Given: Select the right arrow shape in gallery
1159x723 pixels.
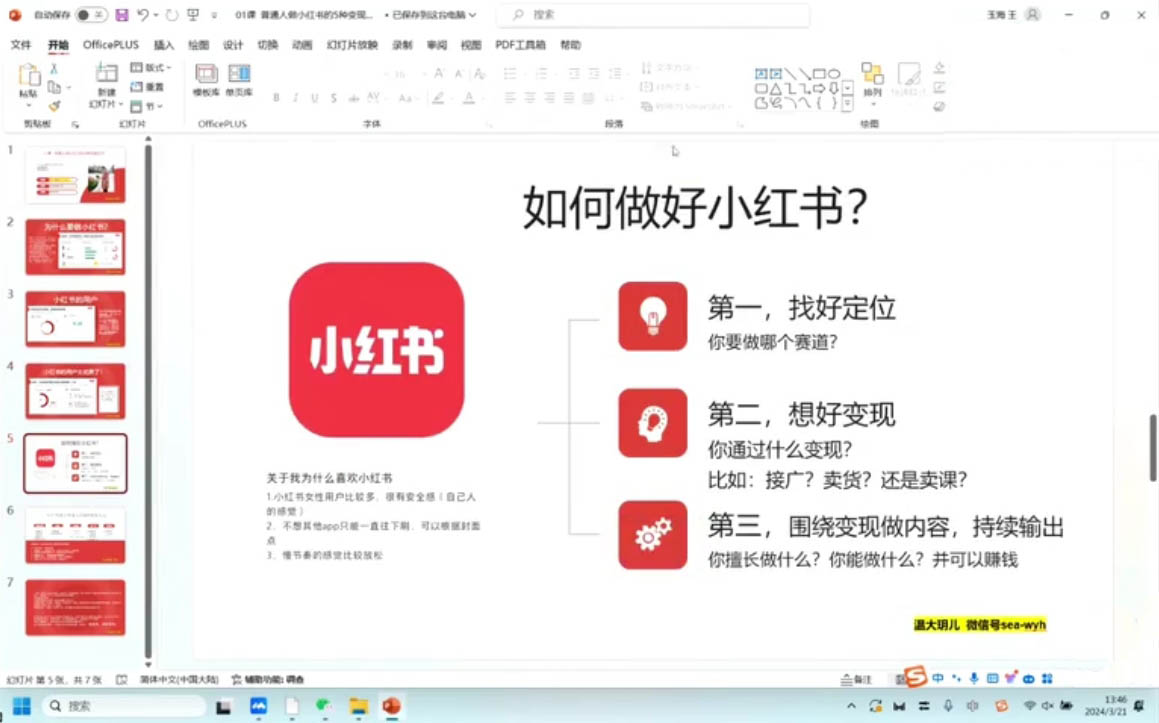Looking at the screenshot, I should 819,89.
